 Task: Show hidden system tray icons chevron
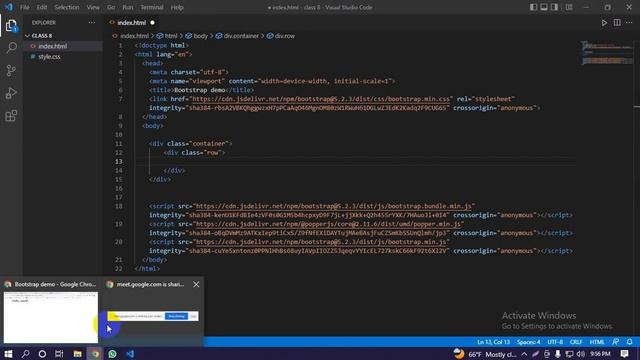524,354
